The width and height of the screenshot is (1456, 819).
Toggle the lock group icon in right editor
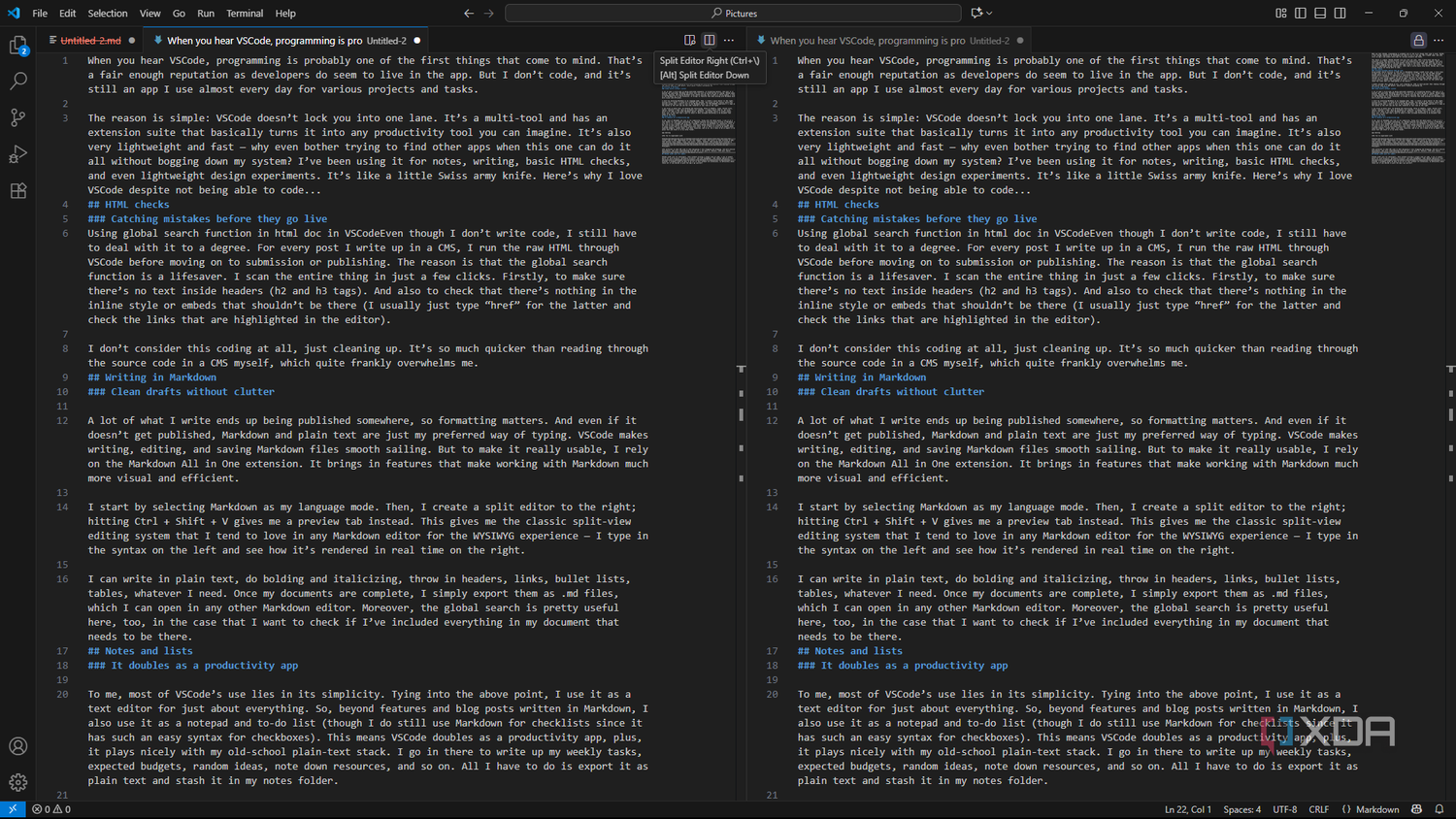click(1418, 40)
